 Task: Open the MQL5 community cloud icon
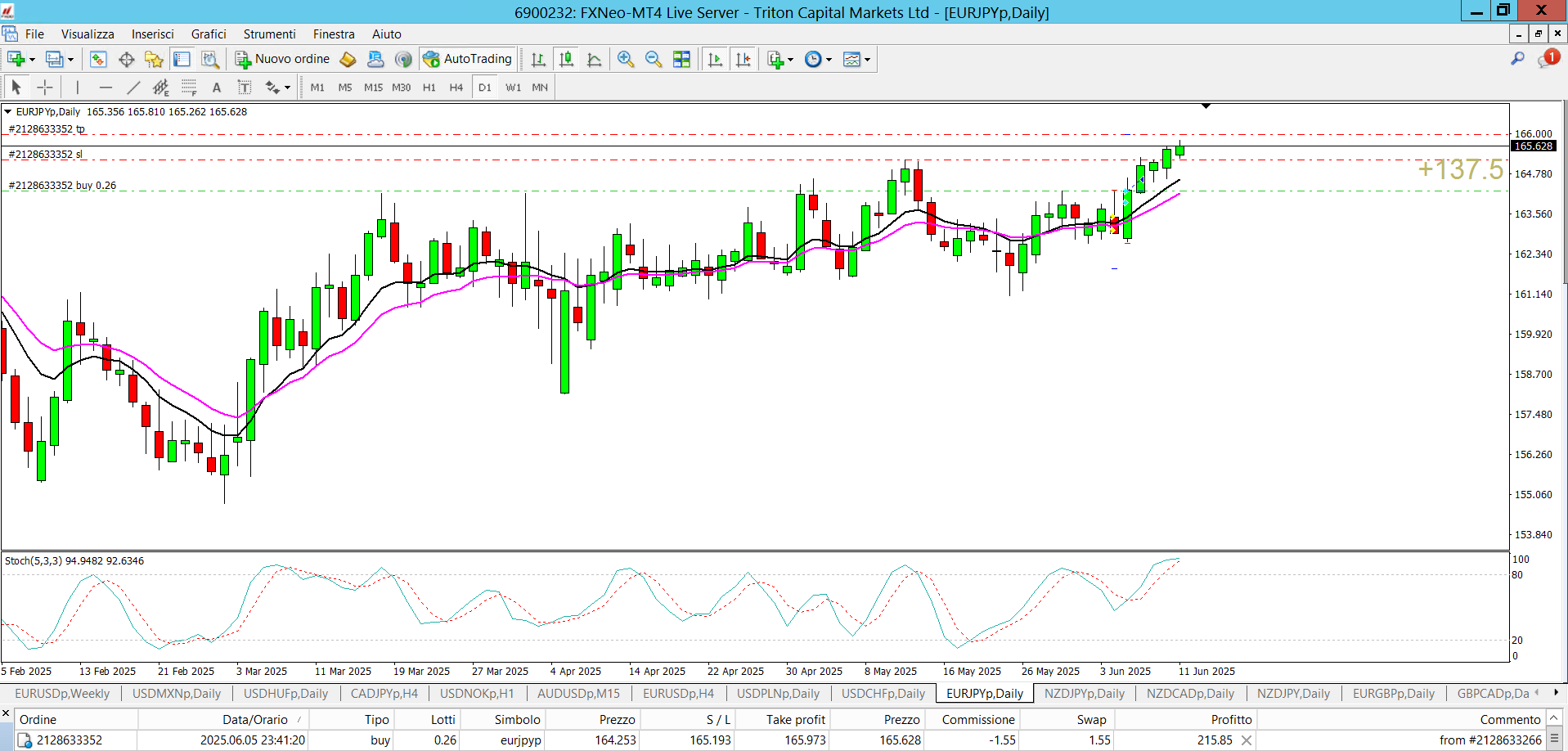pos(375,59)
